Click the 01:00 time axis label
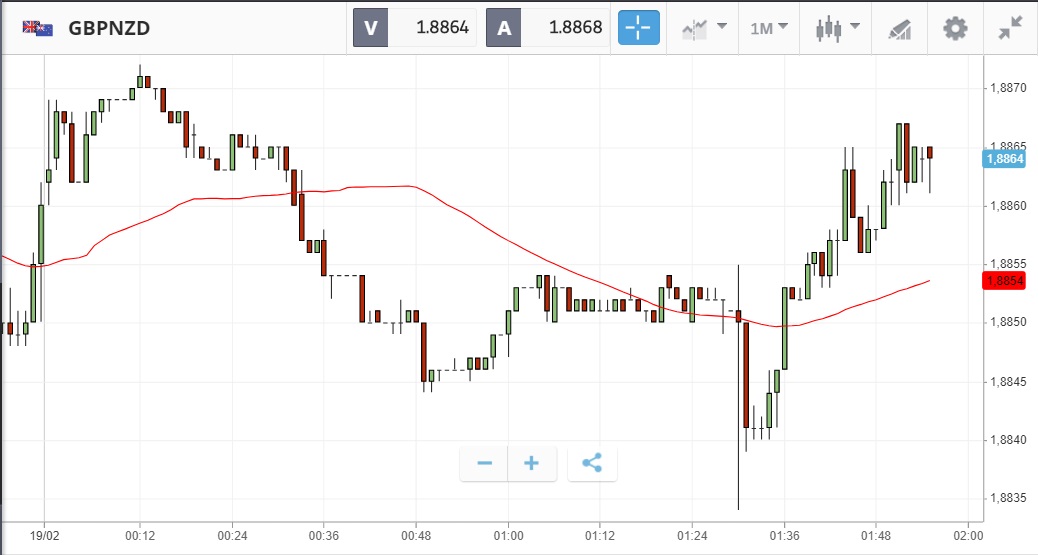 (x=508, y=536)
